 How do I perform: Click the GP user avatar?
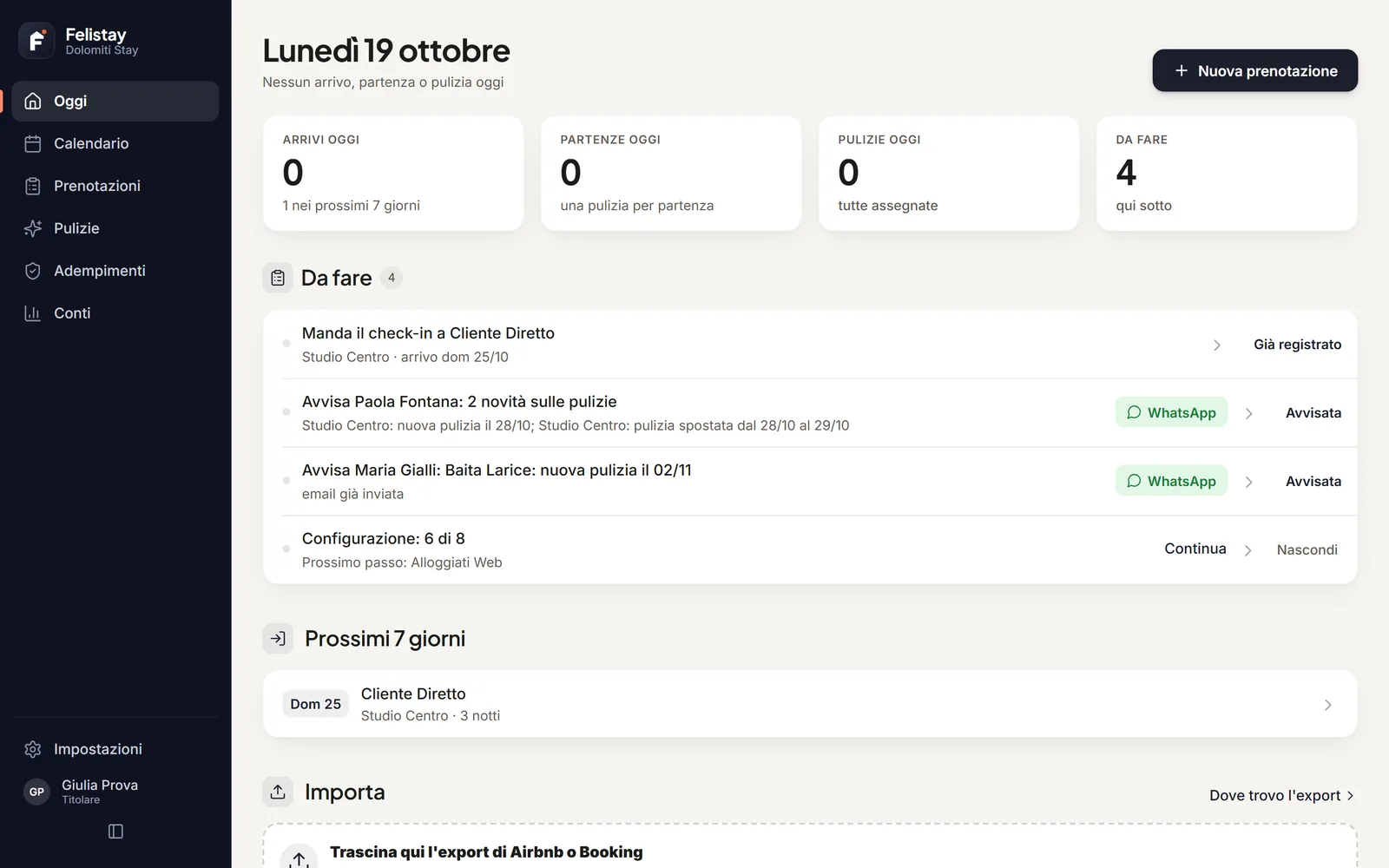[36, 792]
